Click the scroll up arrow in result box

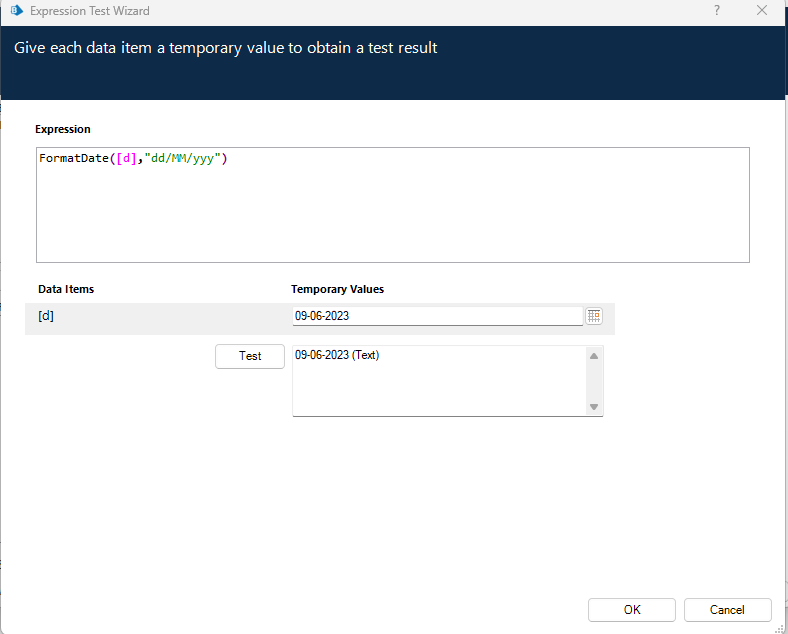(x=594, y=356)
